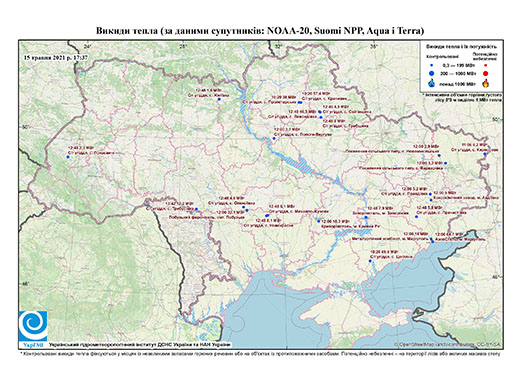The height and width of the screenshot is (368, 520).
Task: Click the УкрГМІ spiral logo
Action: (33, 326)
